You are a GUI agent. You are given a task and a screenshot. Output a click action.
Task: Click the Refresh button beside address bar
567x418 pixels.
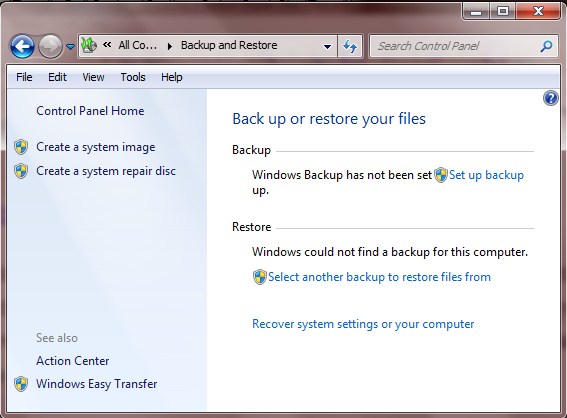pyautogui.click(x=350, y=46)
